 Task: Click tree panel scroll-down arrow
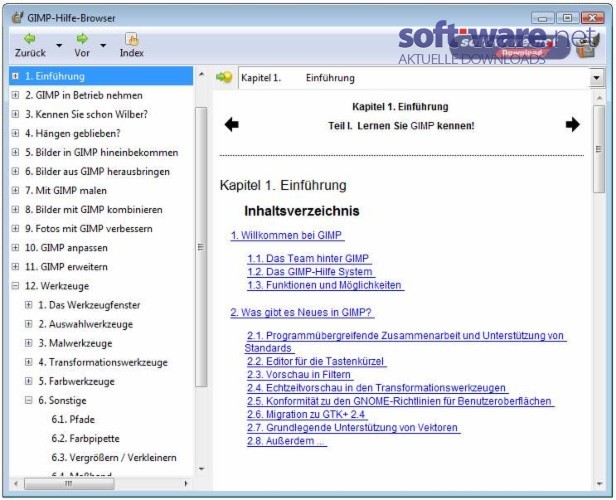tap(202, 469)
